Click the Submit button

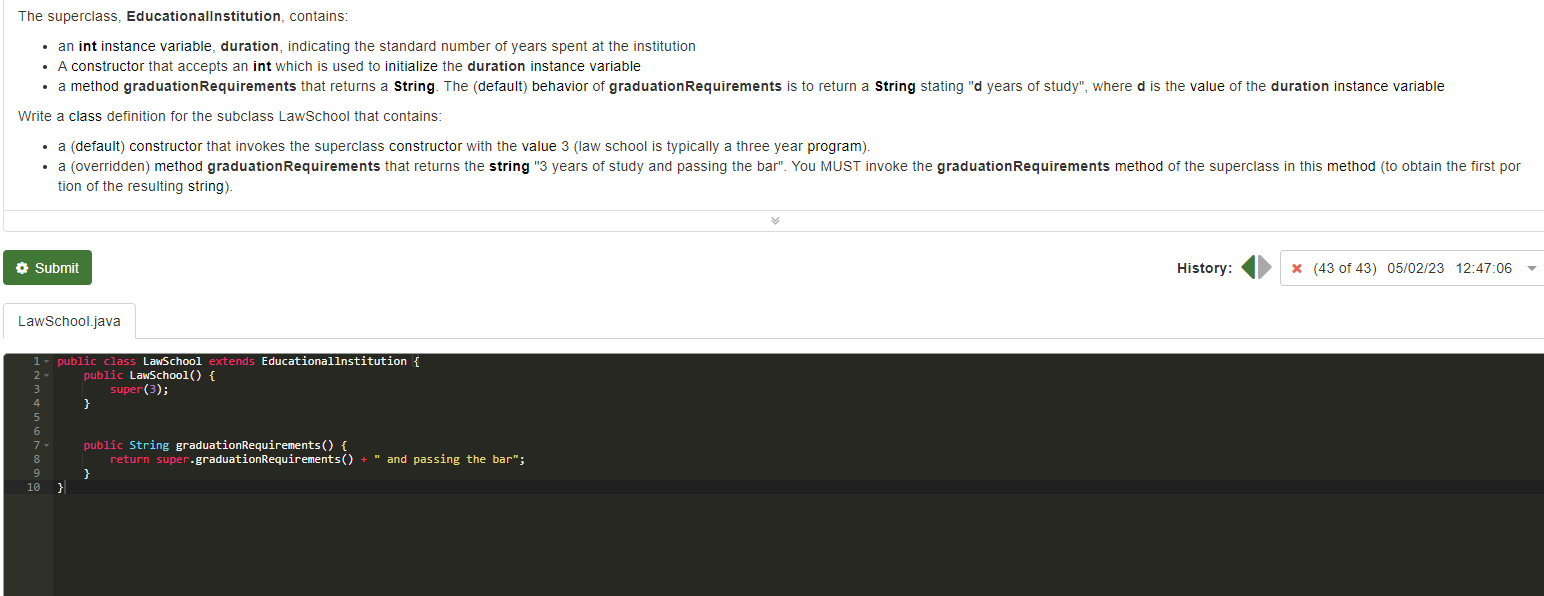pyautogui.click(x=50, y=267)
